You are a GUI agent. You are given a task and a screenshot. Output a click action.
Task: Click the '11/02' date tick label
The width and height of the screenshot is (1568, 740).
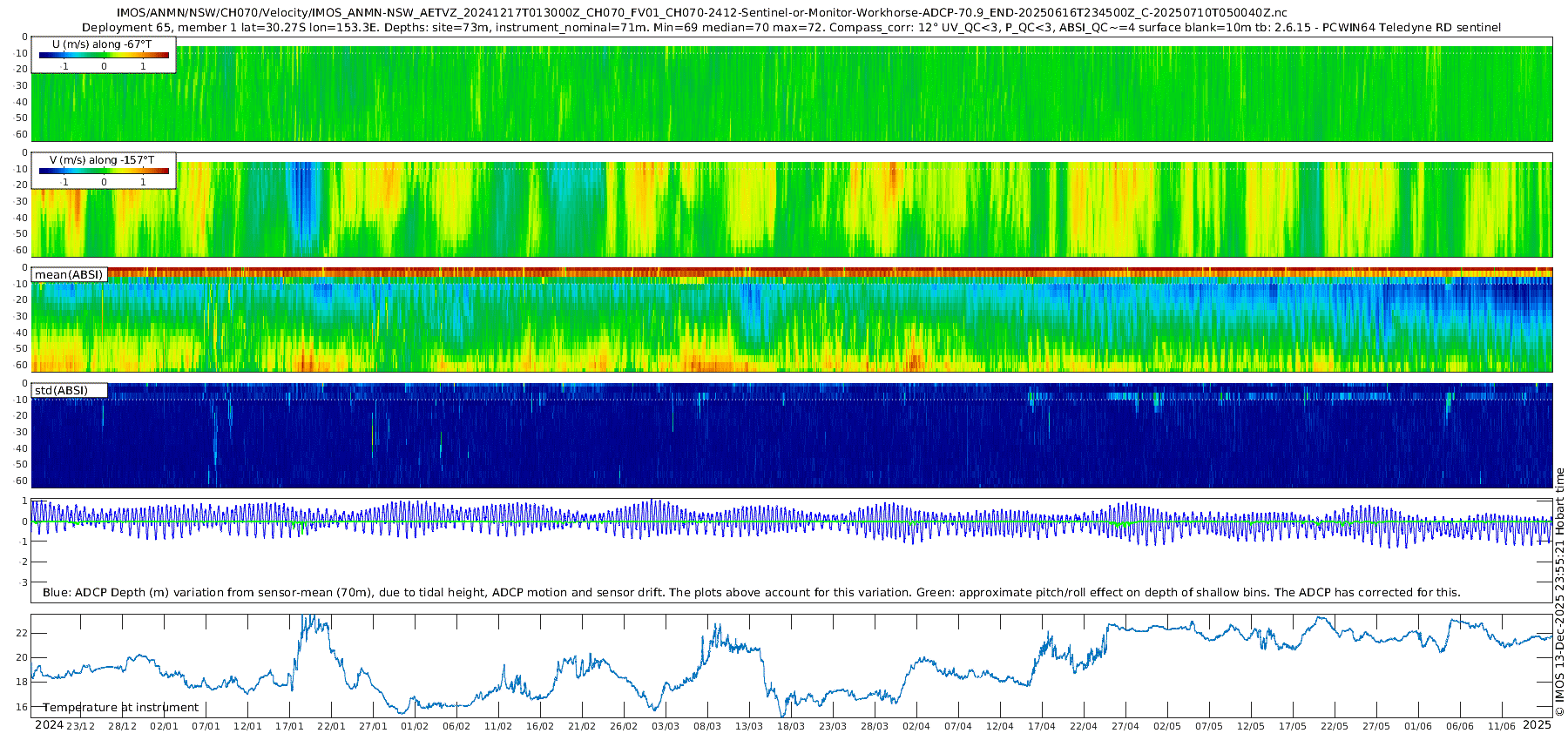[x=499, y=726]
